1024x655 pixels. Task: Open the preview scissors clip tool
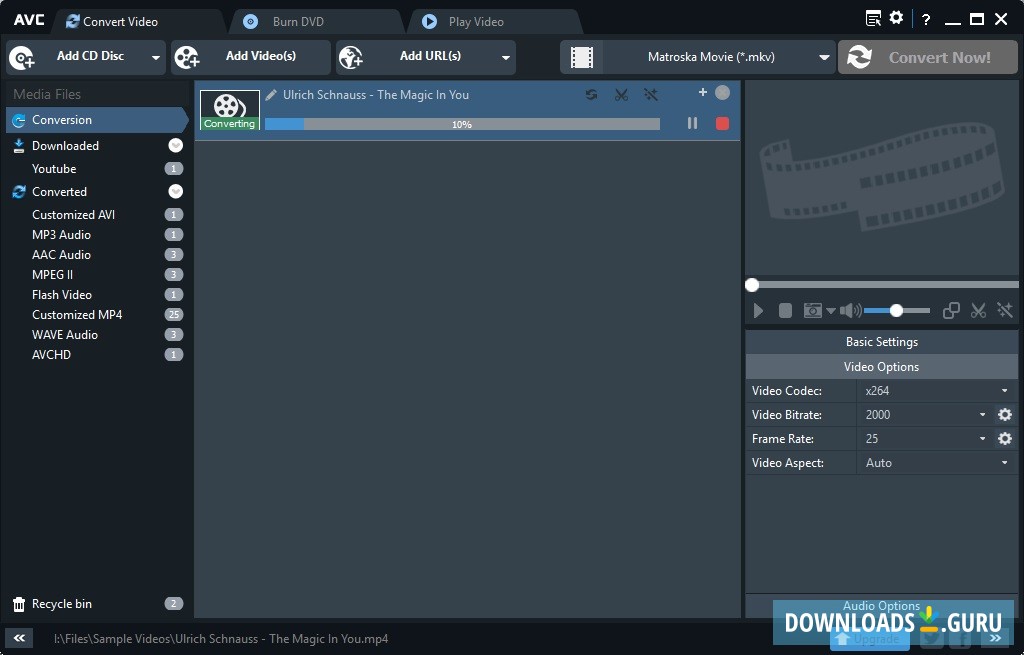pos(978,311)
